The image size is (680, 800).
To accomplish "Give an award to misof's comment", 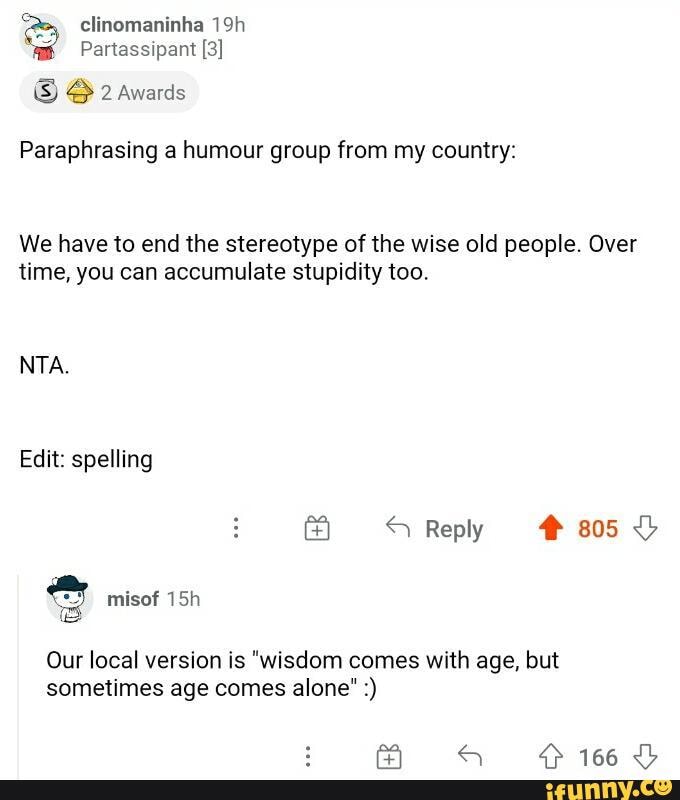I will 388,757.
